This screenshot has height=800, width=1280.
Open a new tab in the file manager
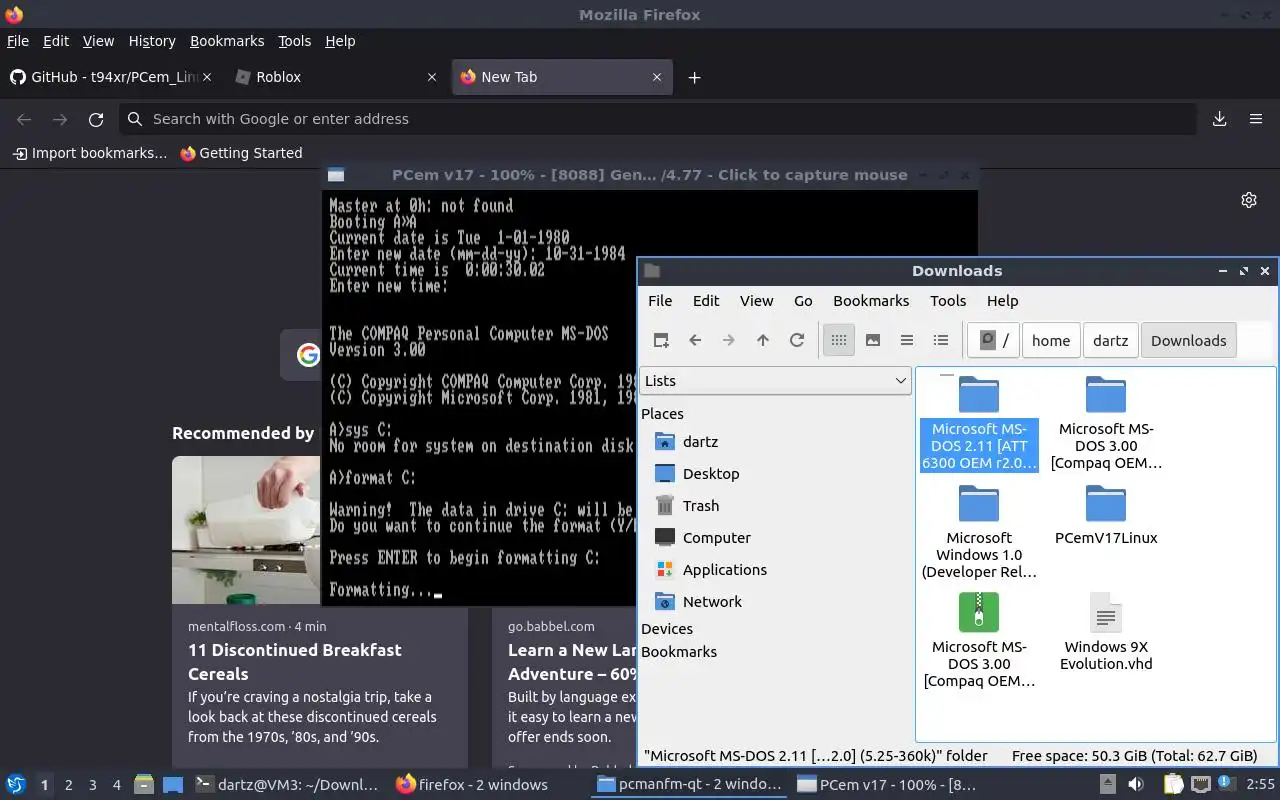pyautogui.click(x=661, y=340)
